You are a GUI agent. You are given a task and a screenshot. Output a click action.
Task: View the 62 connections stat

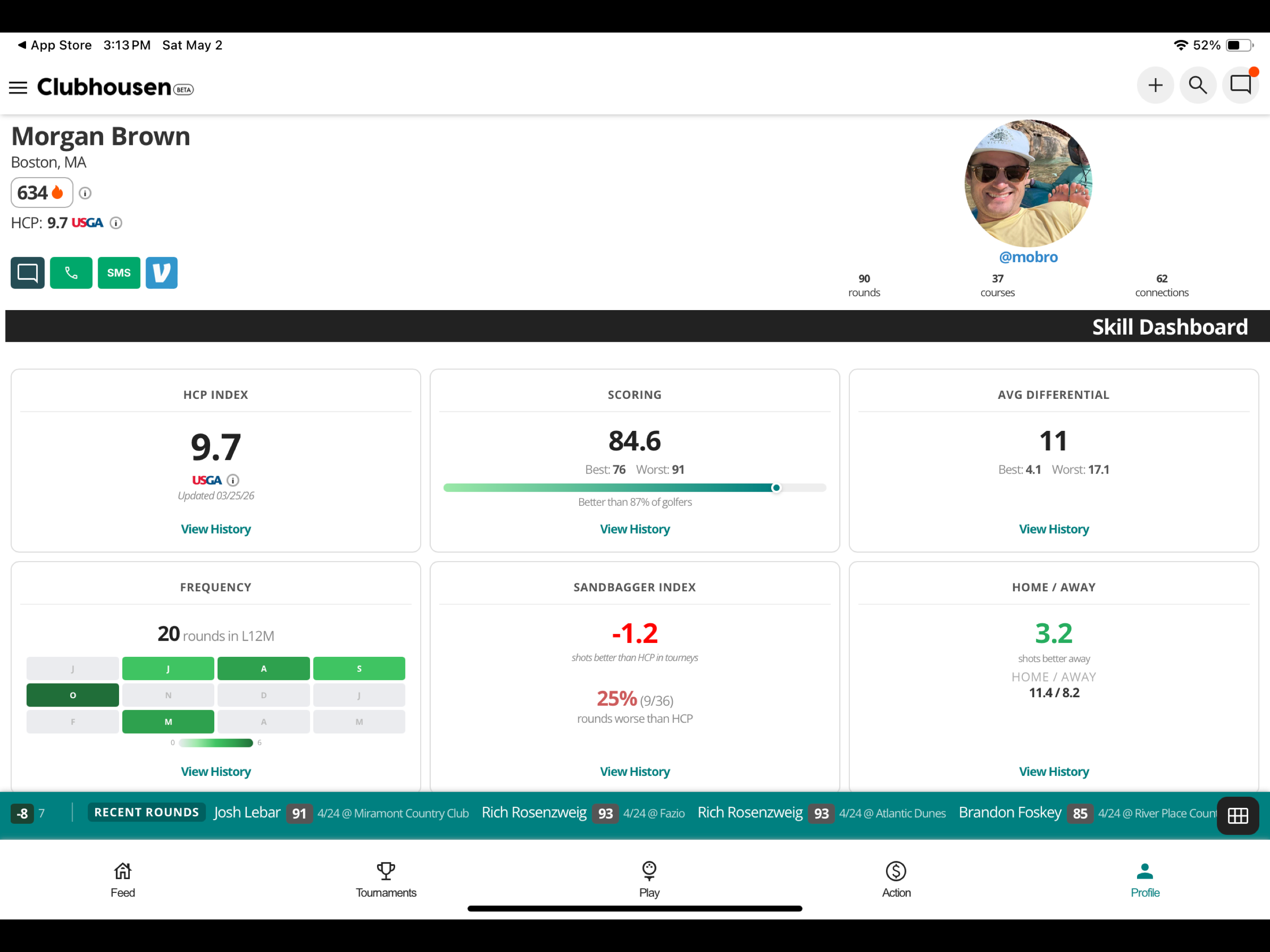point(1162,285)
